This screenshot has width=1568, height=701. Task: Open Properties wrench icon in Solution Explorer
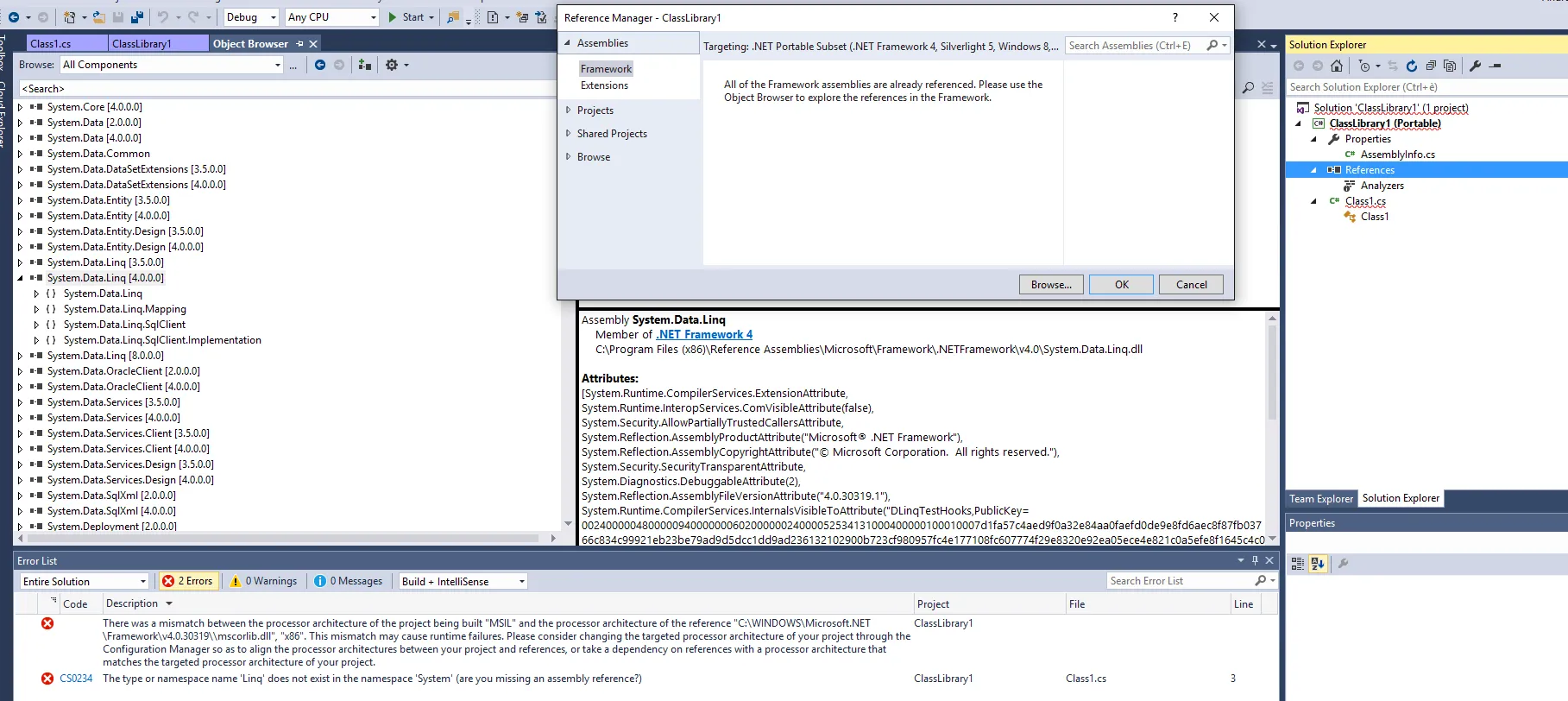(1476, 66)
